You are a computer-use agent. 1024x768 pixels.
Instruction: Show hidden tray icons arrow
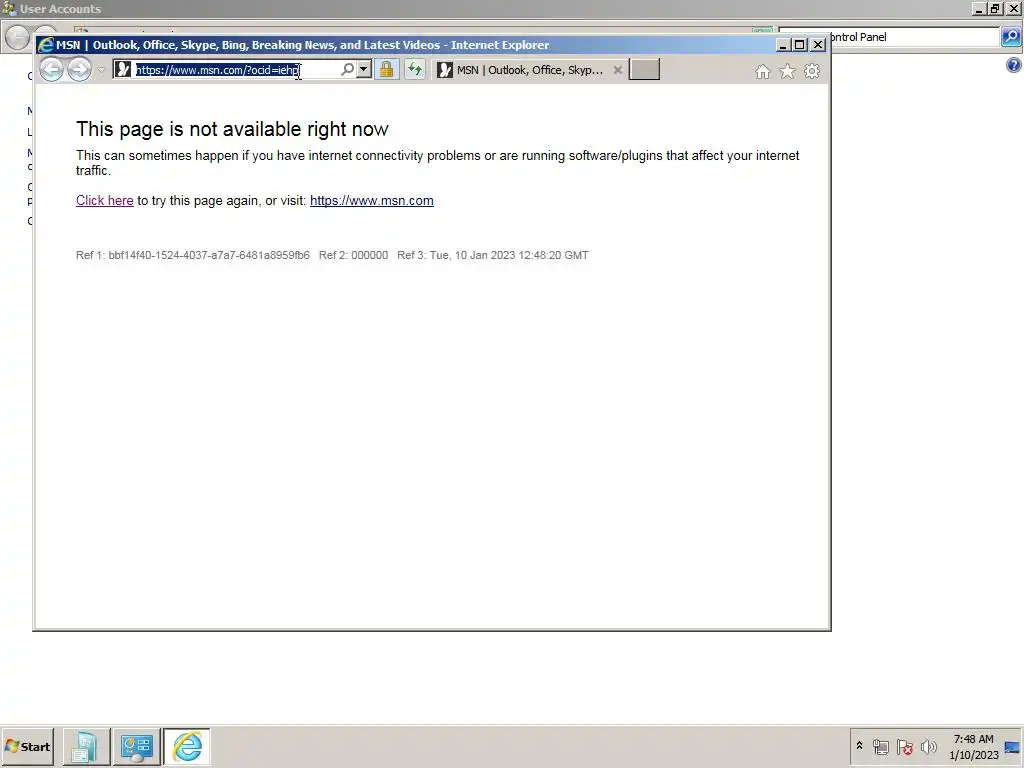point(859,746)
